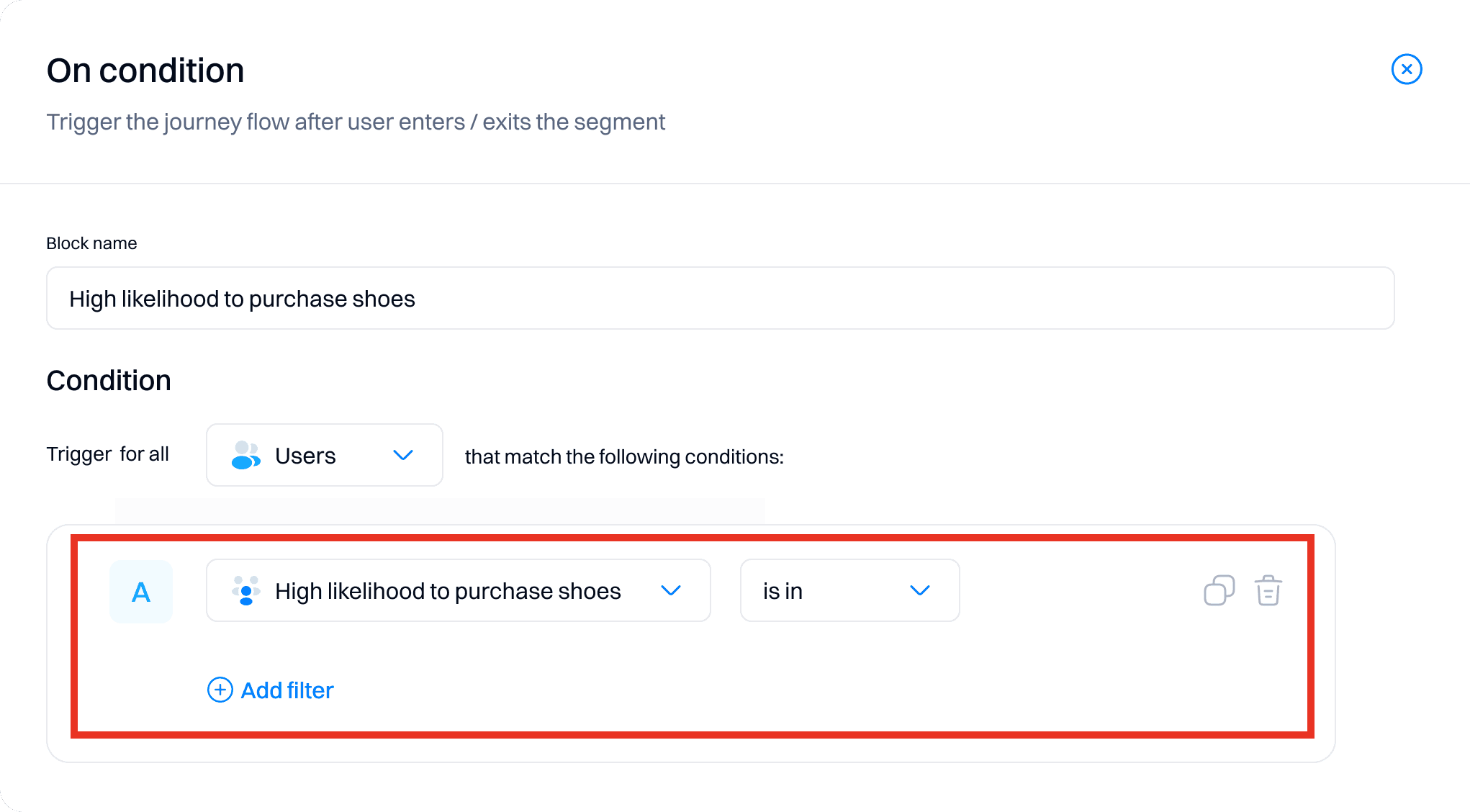This screenshot has width=1470, height=812.
Task: Expand the Users dropdown chevron
Action: (x=403, y=455)
